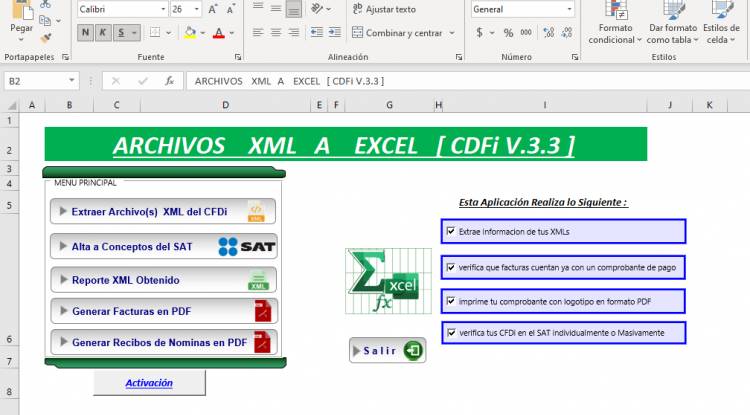
Task: Click Reporte XML Obtenido button
Action: [x=163, y=280]
